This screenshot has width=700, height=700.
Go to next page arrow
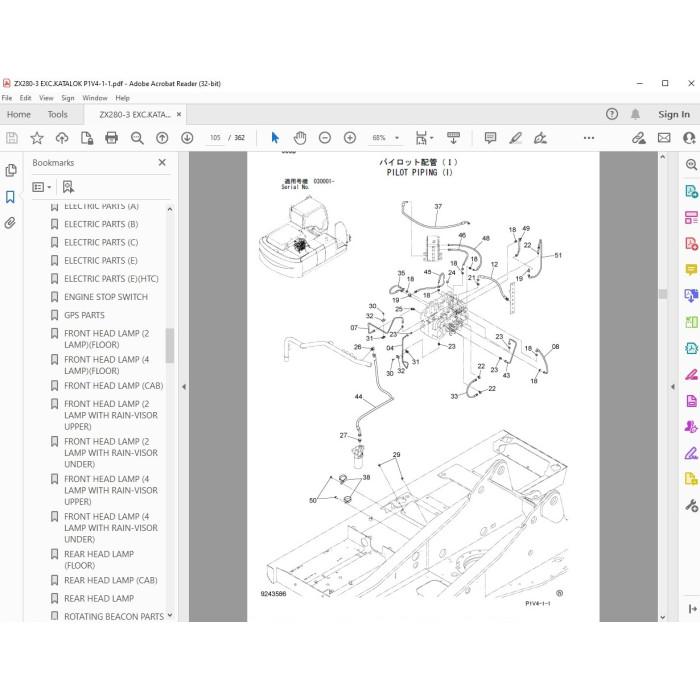[187, 138]
